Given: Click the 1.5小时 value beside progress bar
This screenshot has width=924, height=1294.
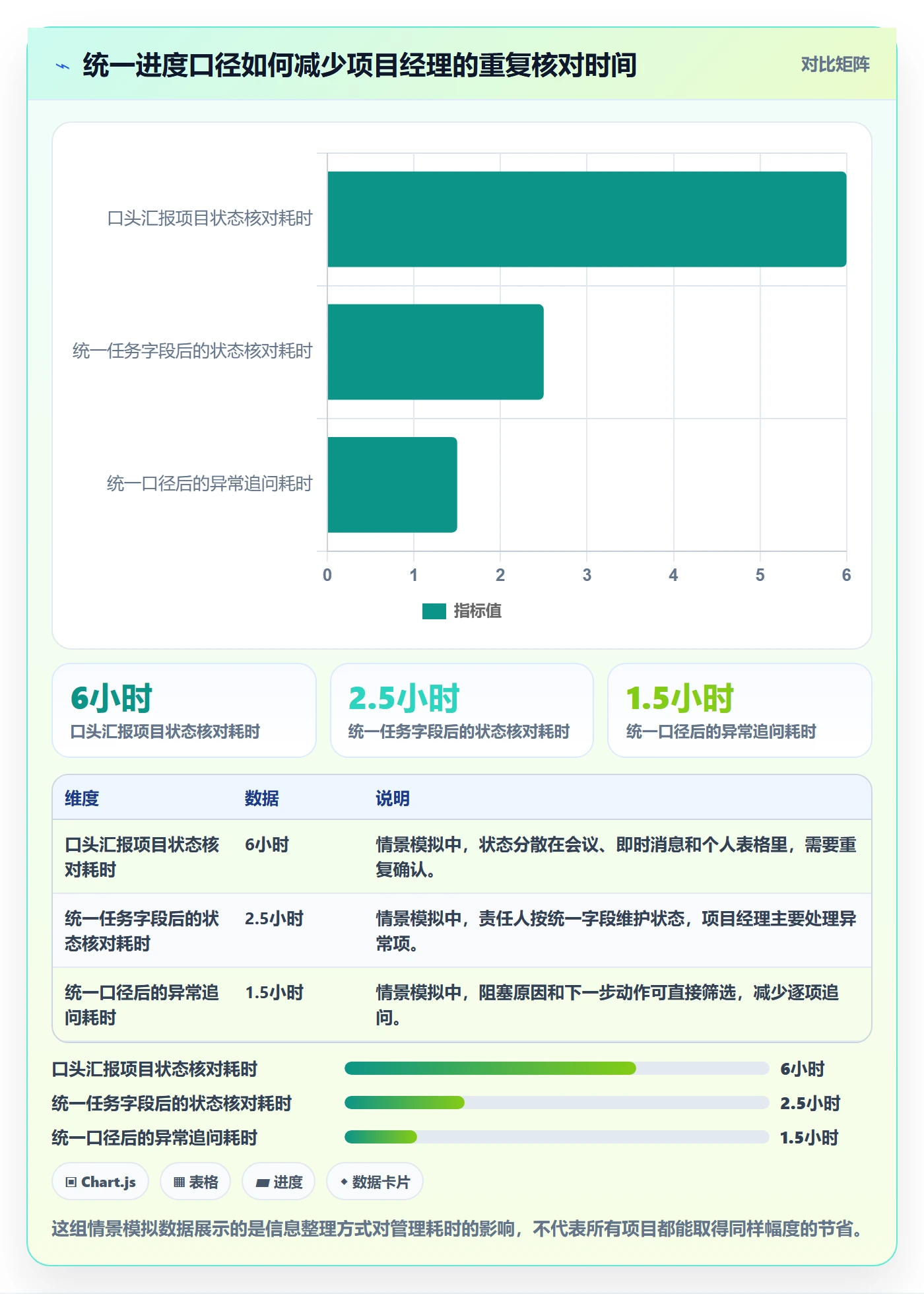Looking at the screenshot, I should point(809,1138).
